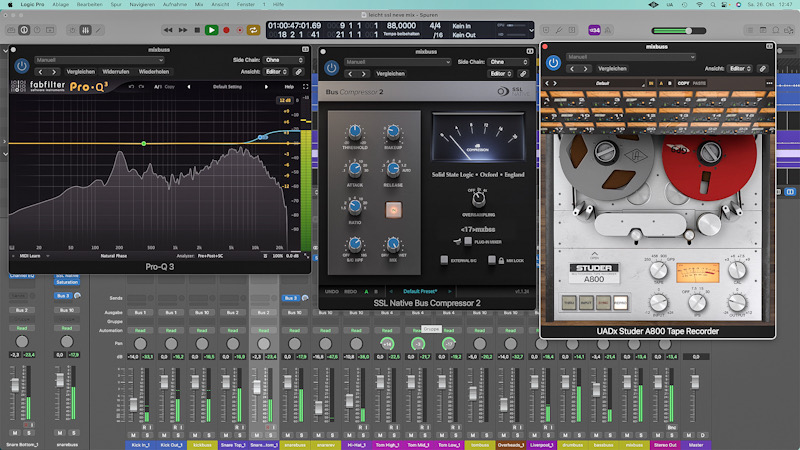The width and height of the screenshot is (800, 450).
Task: Click the Pro-Q 3 undo arrow icon
Action: pos(132,87)
